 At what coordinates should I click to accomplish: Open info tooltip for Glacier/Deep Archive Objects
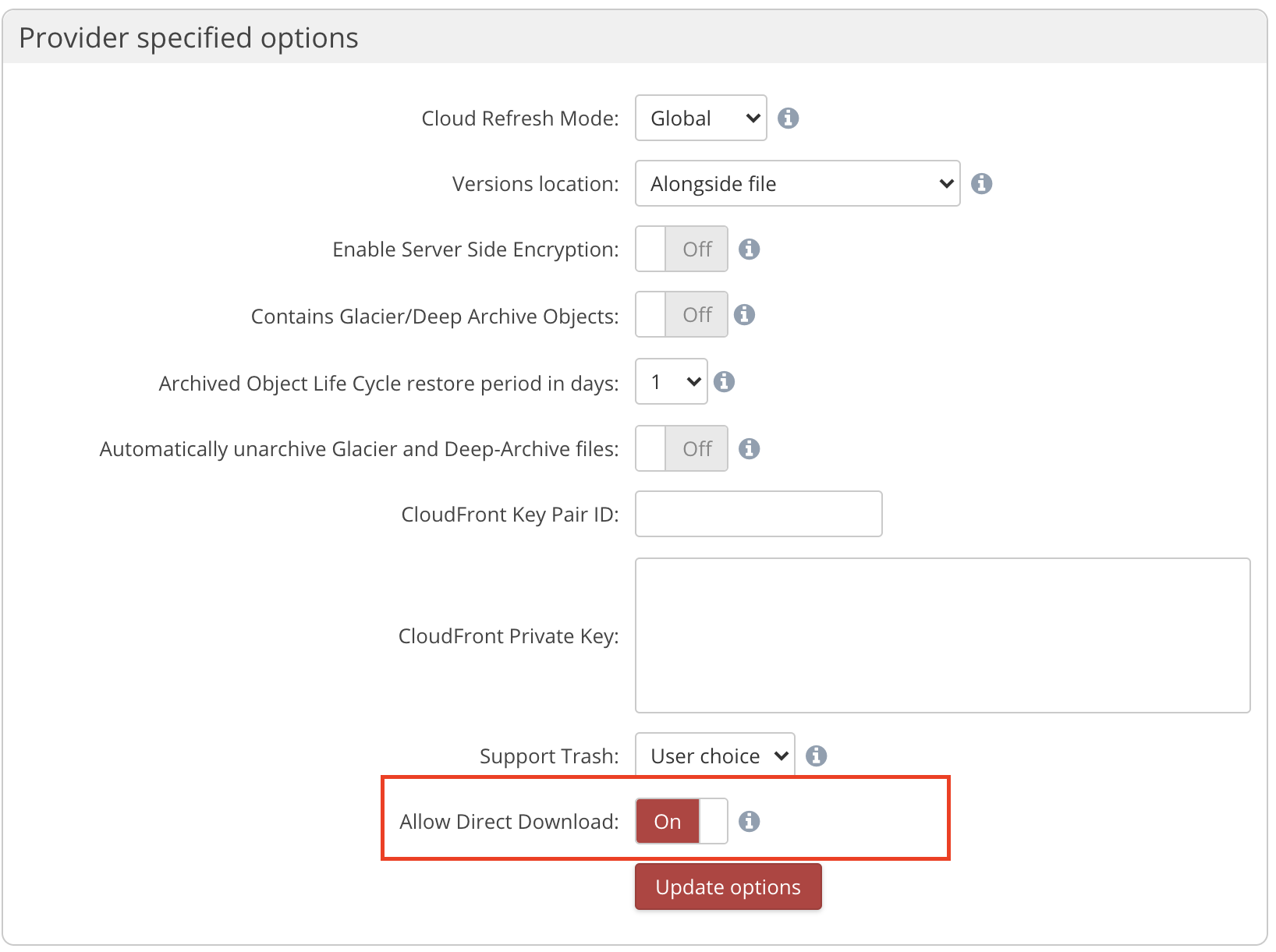[x=744, y=314]
